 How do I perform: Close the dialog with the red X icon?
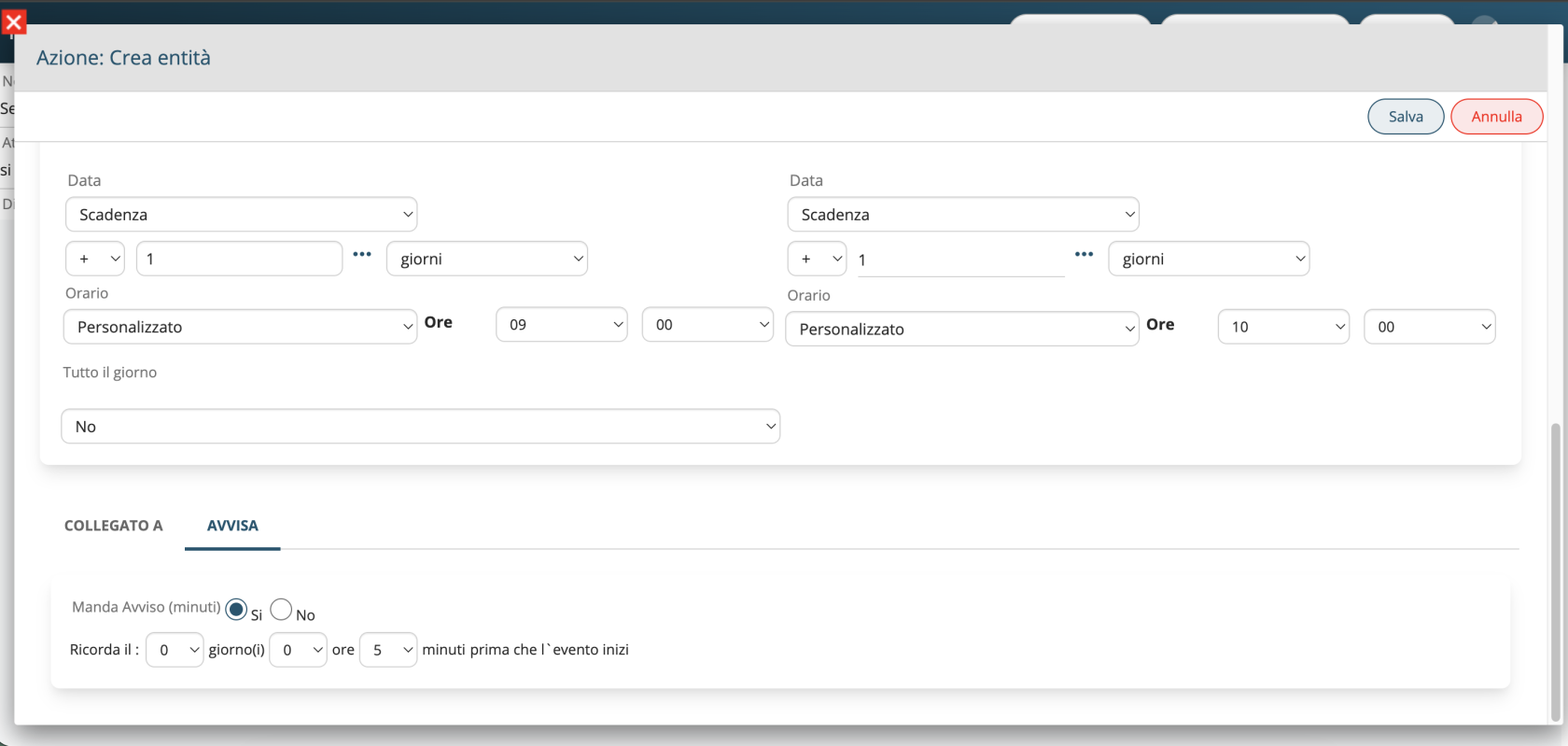pos(14,22)
